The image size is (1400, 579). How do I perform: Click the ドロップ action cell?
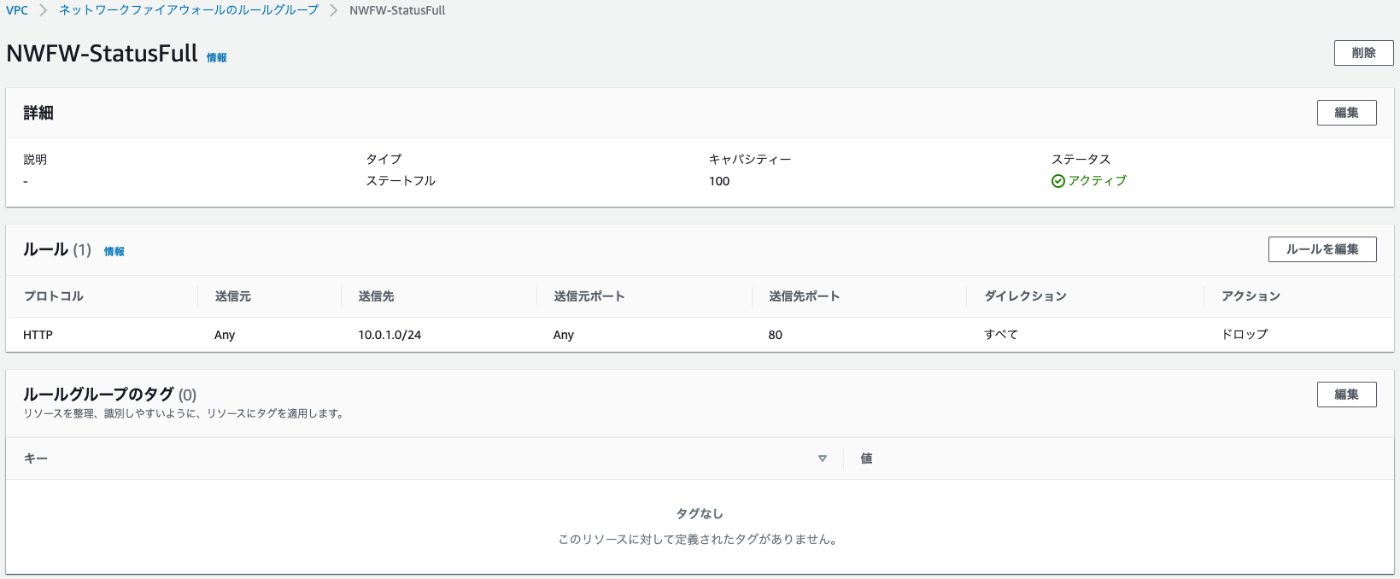(1244, 335)
